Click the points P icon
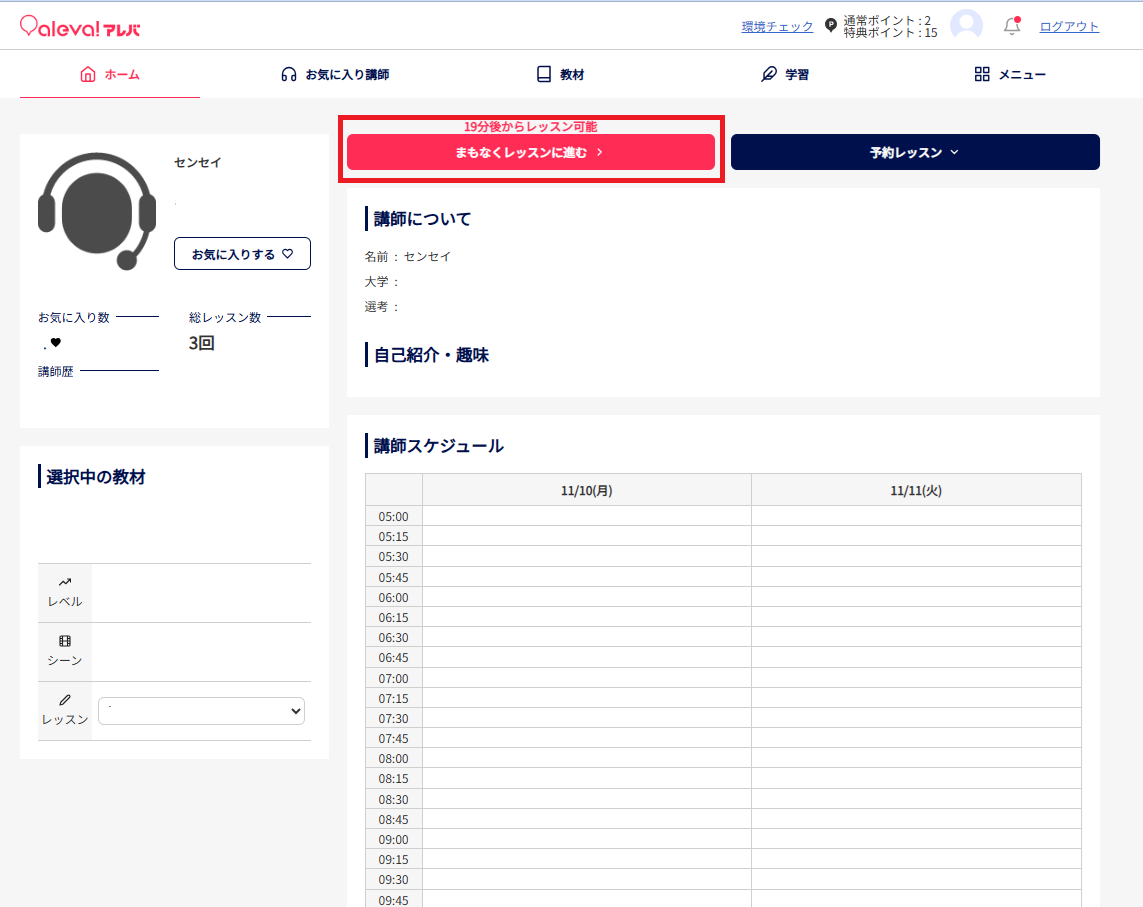The width and height of the screenshot is (1143, 907). tap(830, 26)
